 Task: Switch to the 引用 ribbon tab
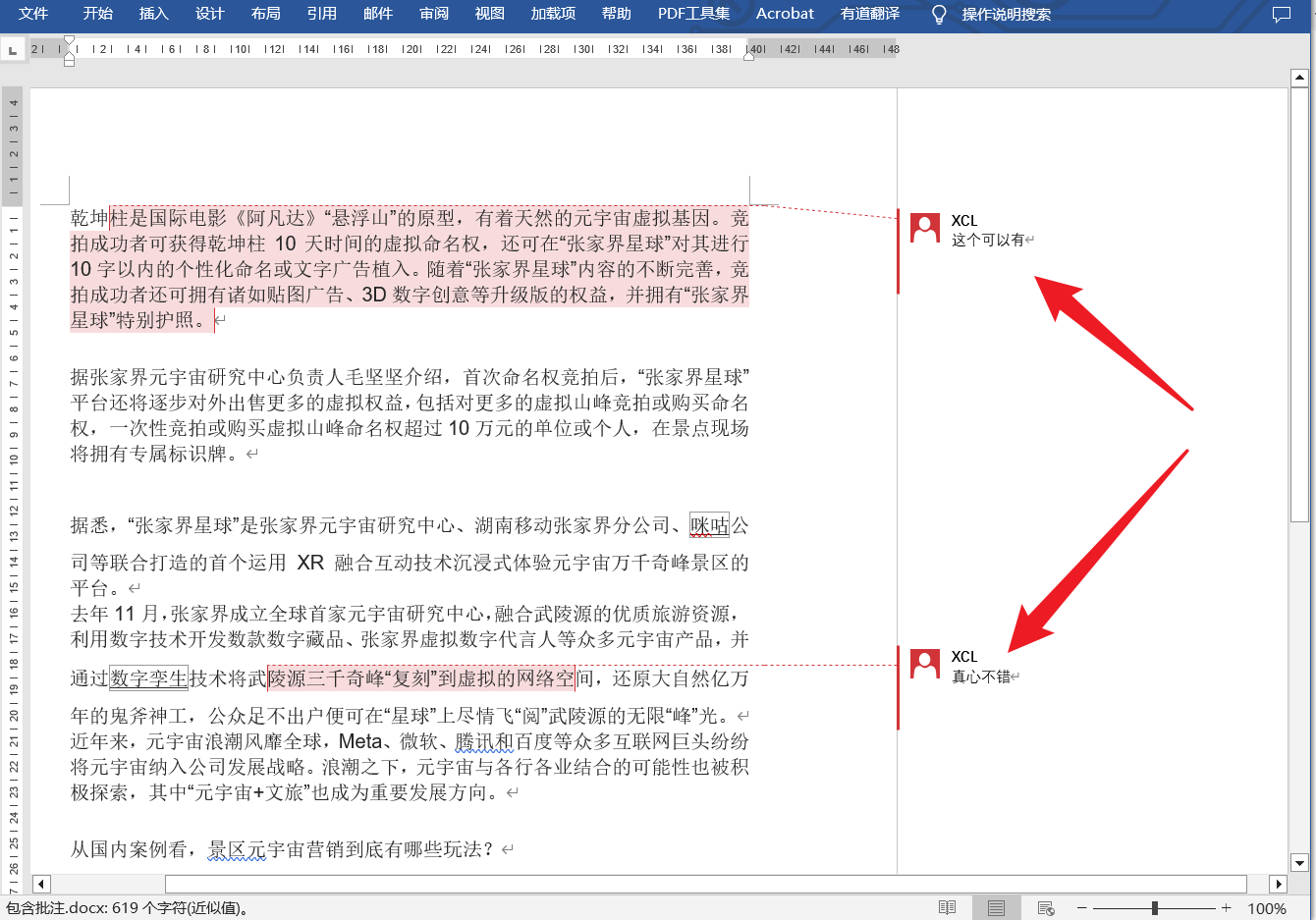coord(322,13)
